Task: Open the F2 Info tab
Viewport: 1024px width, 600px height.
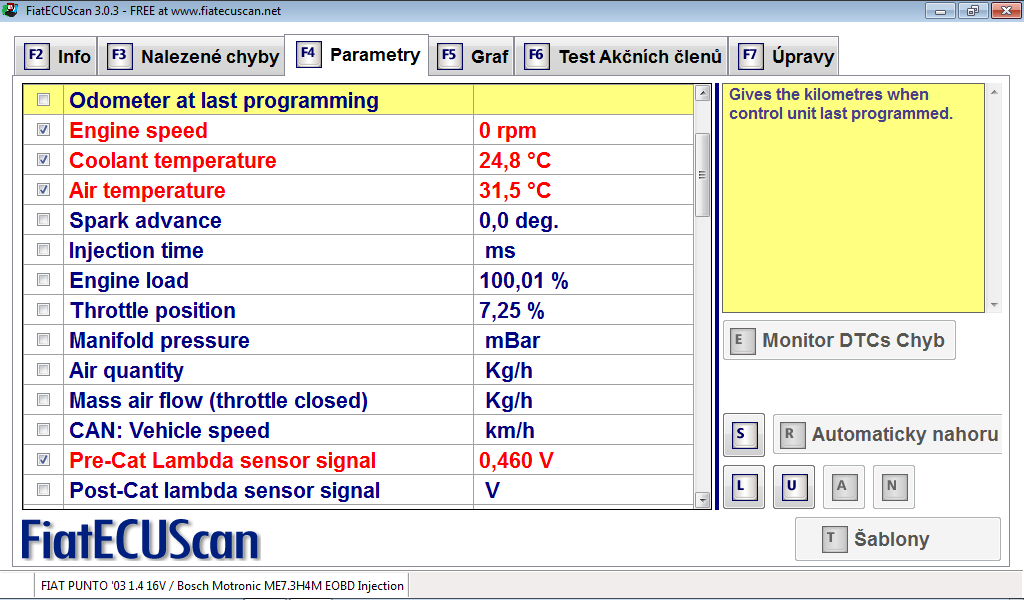Action: pos(59,56)
